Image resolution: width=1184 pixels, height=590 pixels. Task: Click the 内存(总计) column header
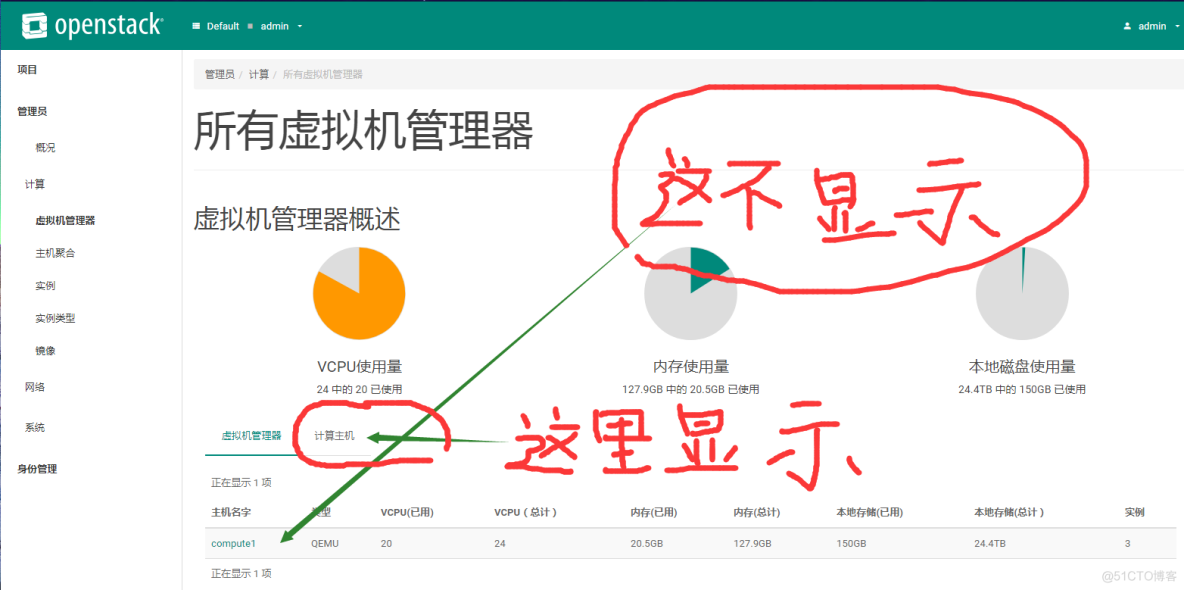click(x=757, y=512)
